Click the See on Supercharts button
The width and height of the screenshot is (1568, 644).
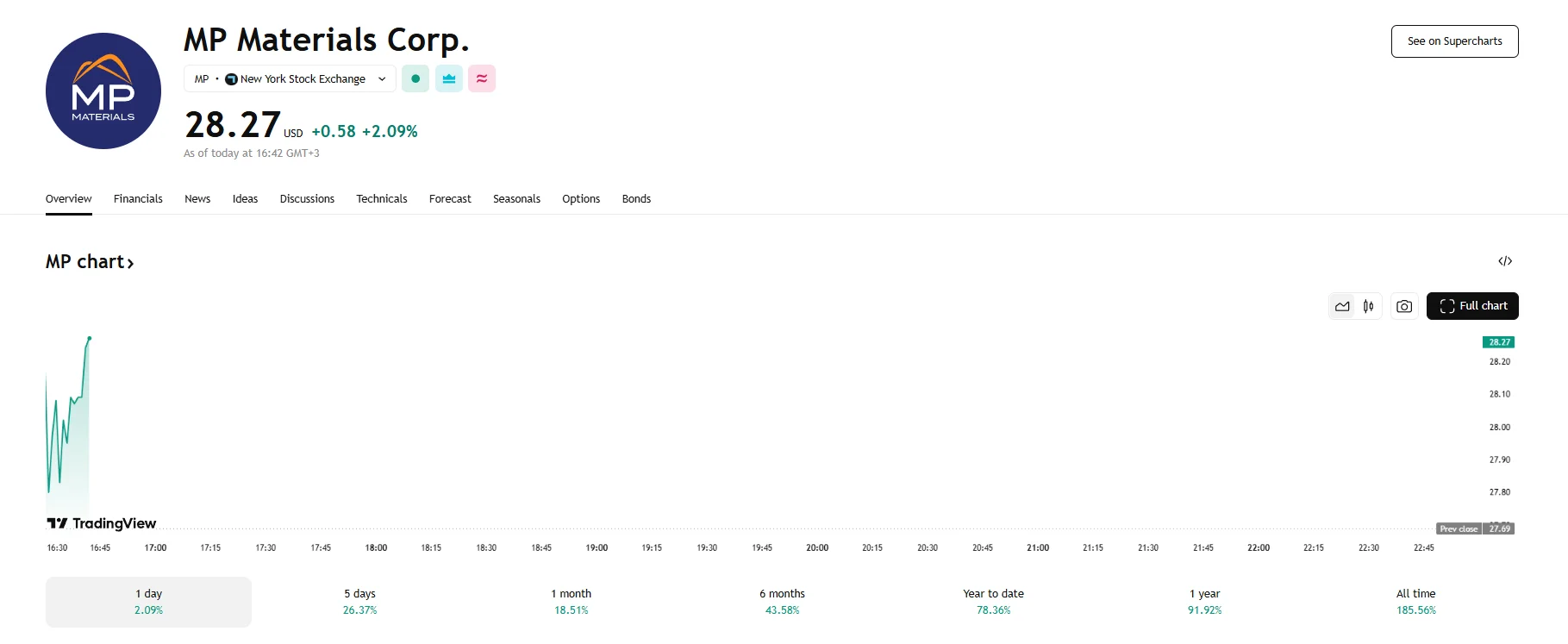point(1455,41)
